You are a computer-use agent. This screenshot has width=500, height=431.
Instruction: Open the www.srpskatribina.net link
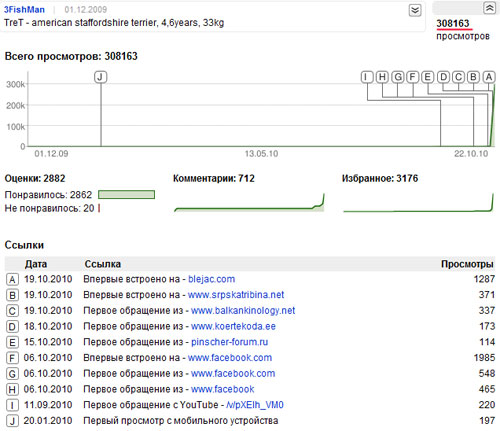click(236, 295)
